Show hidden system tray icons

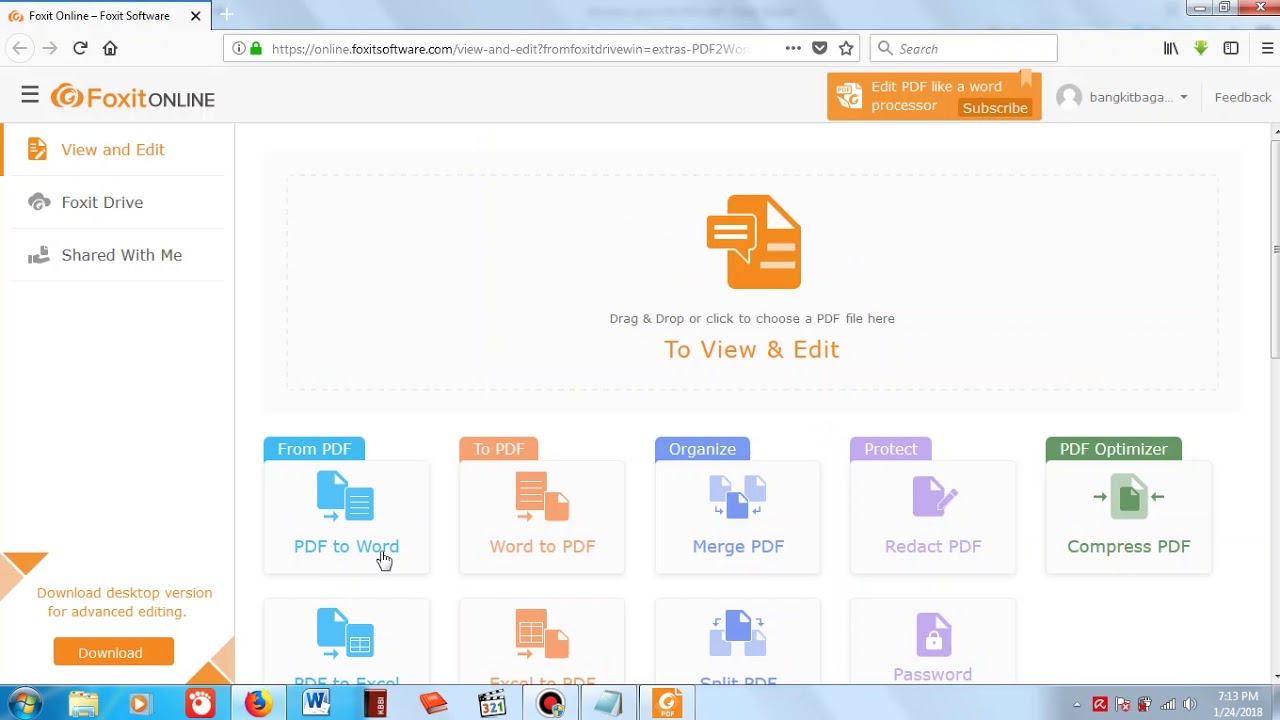pos(1077,705)
